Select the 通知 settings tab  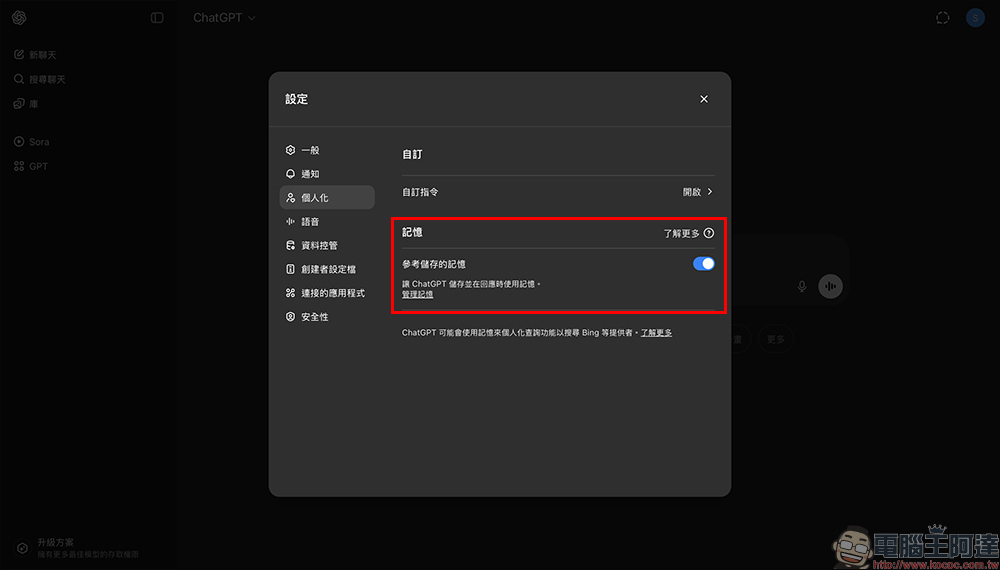point(327,174)
